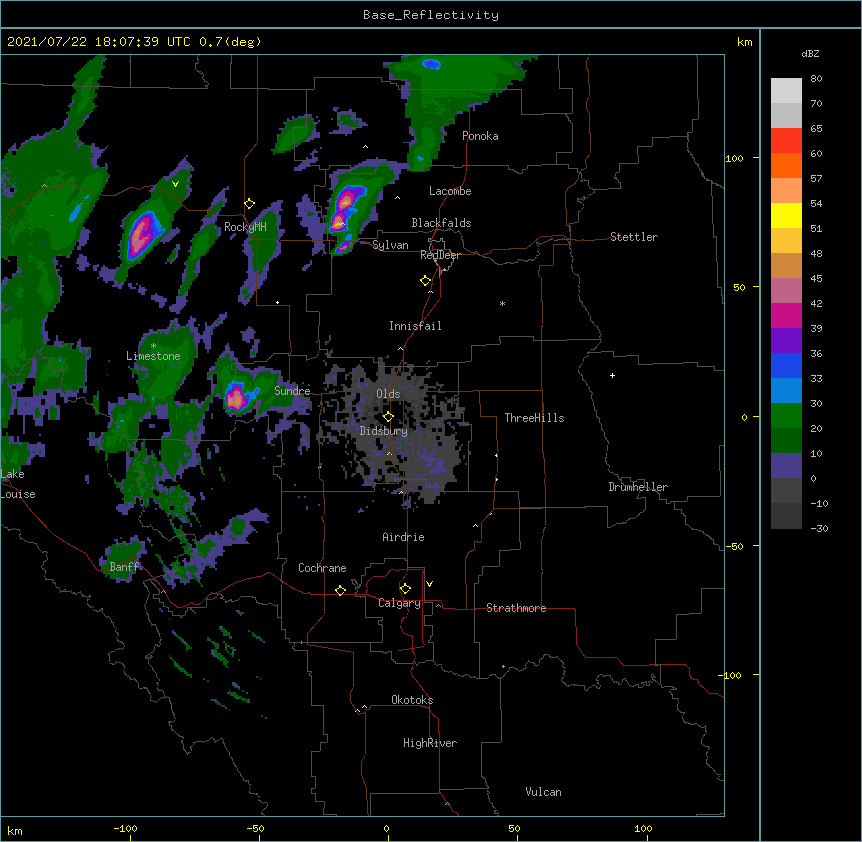The image size is (862, 842).
Task: Click the Ponoka label
Action: pos(480,136)
